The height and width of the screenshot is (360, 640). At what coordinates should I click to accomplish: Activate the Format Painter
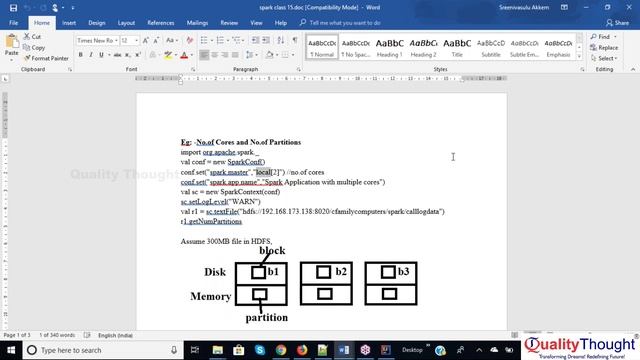(x=46, y=58)
